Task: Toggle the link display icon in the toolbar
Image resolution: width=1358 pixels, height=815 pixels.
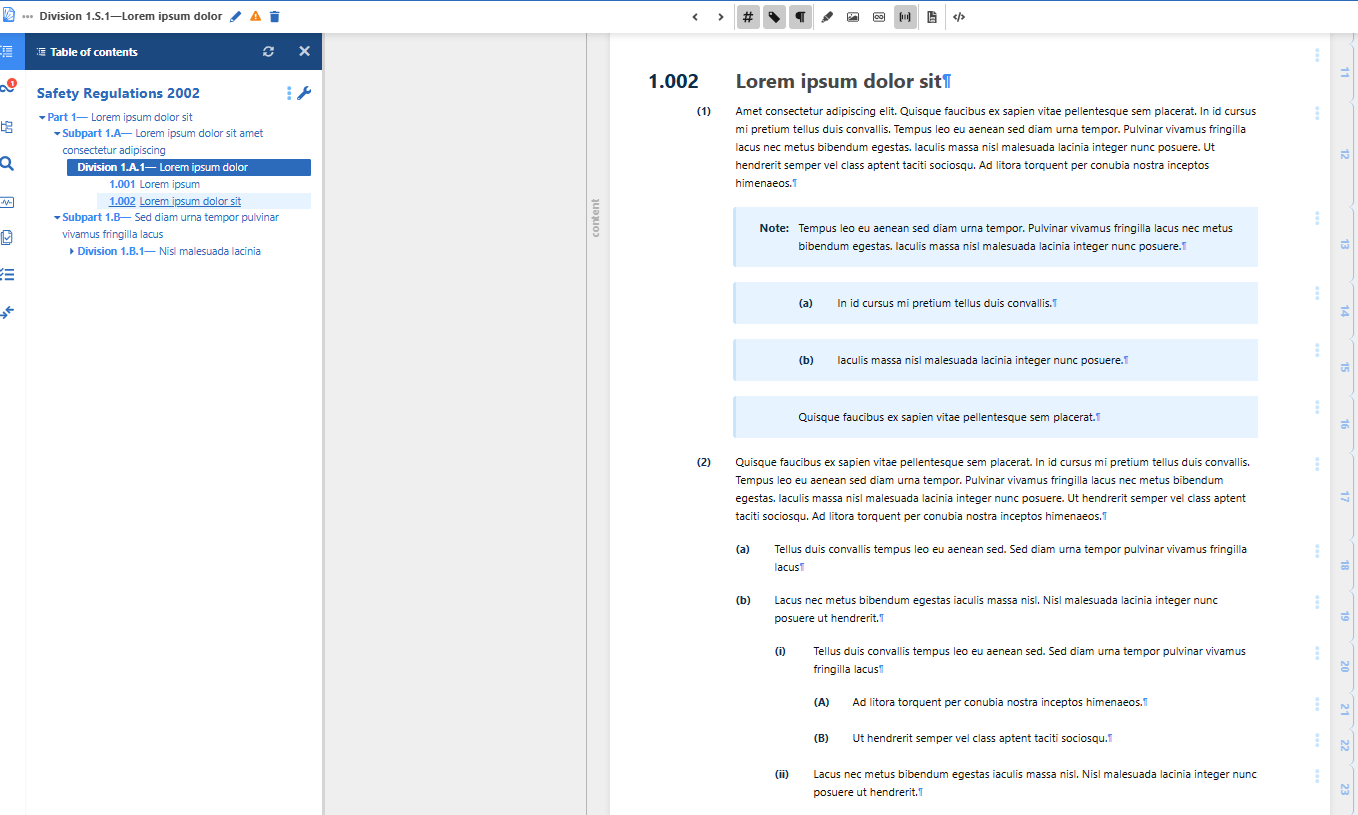Action: 879,17
